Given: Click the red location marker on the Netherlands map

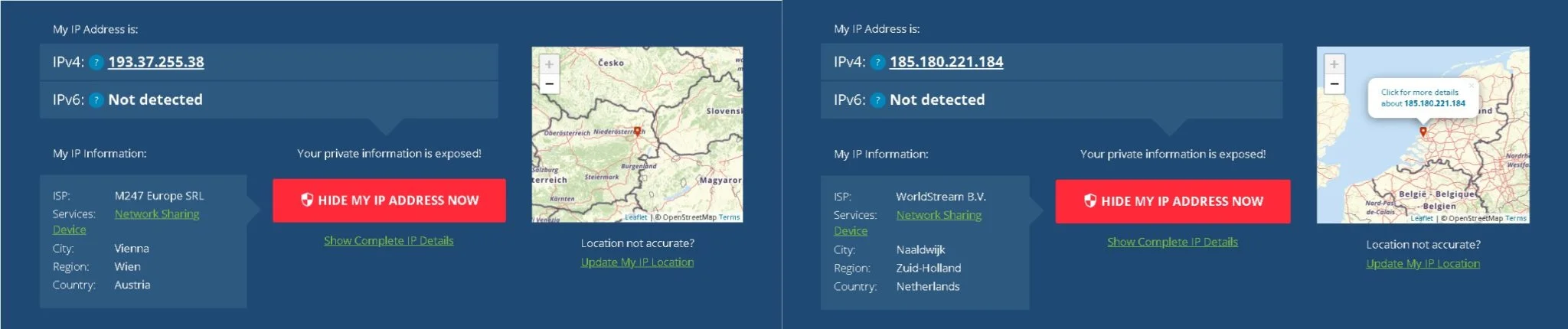Looking at the screenshot, I should pyautogui.click(x=1423, y=132).
